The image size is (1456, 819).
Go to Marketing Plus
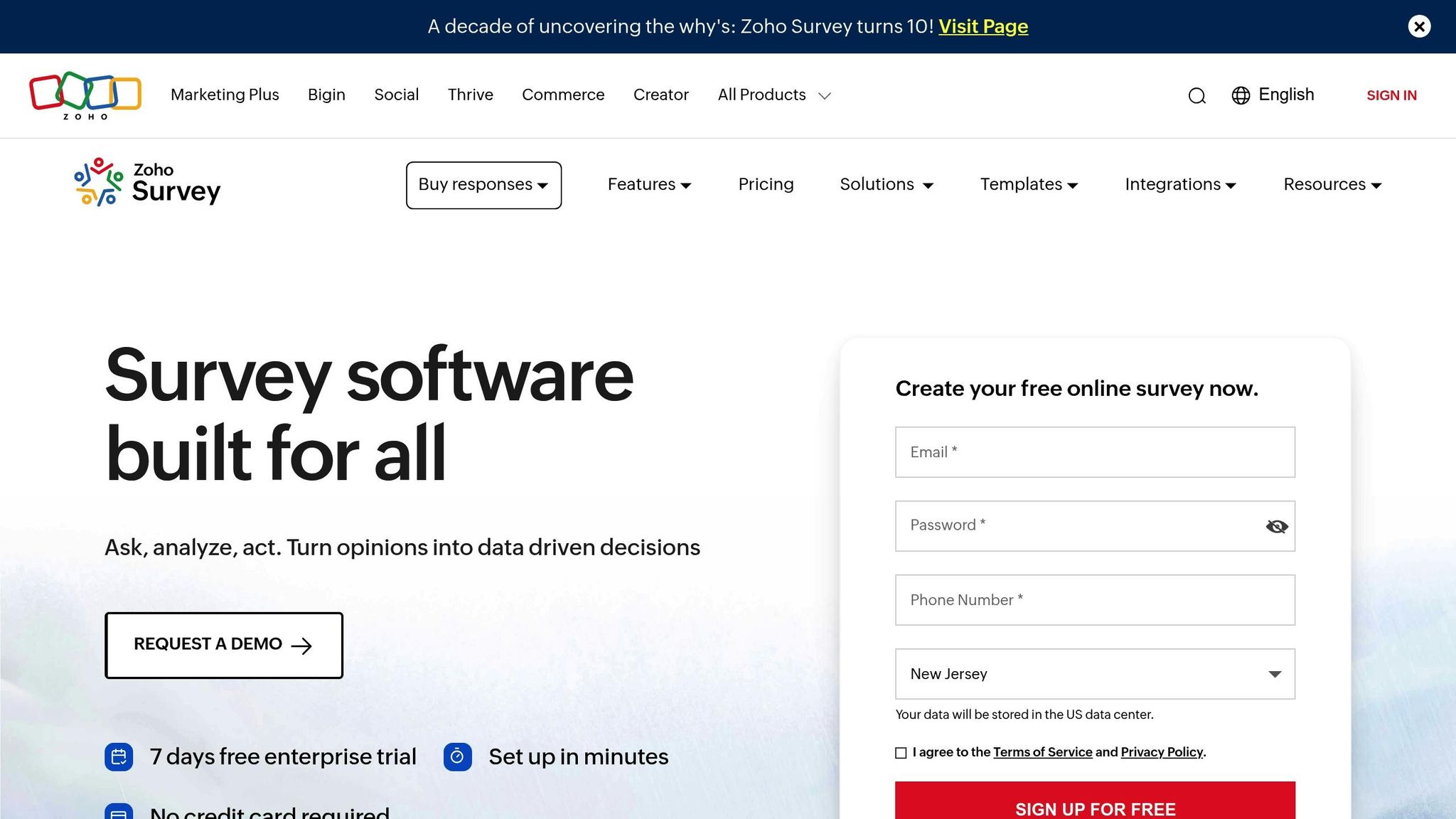(x=225, y=95)
